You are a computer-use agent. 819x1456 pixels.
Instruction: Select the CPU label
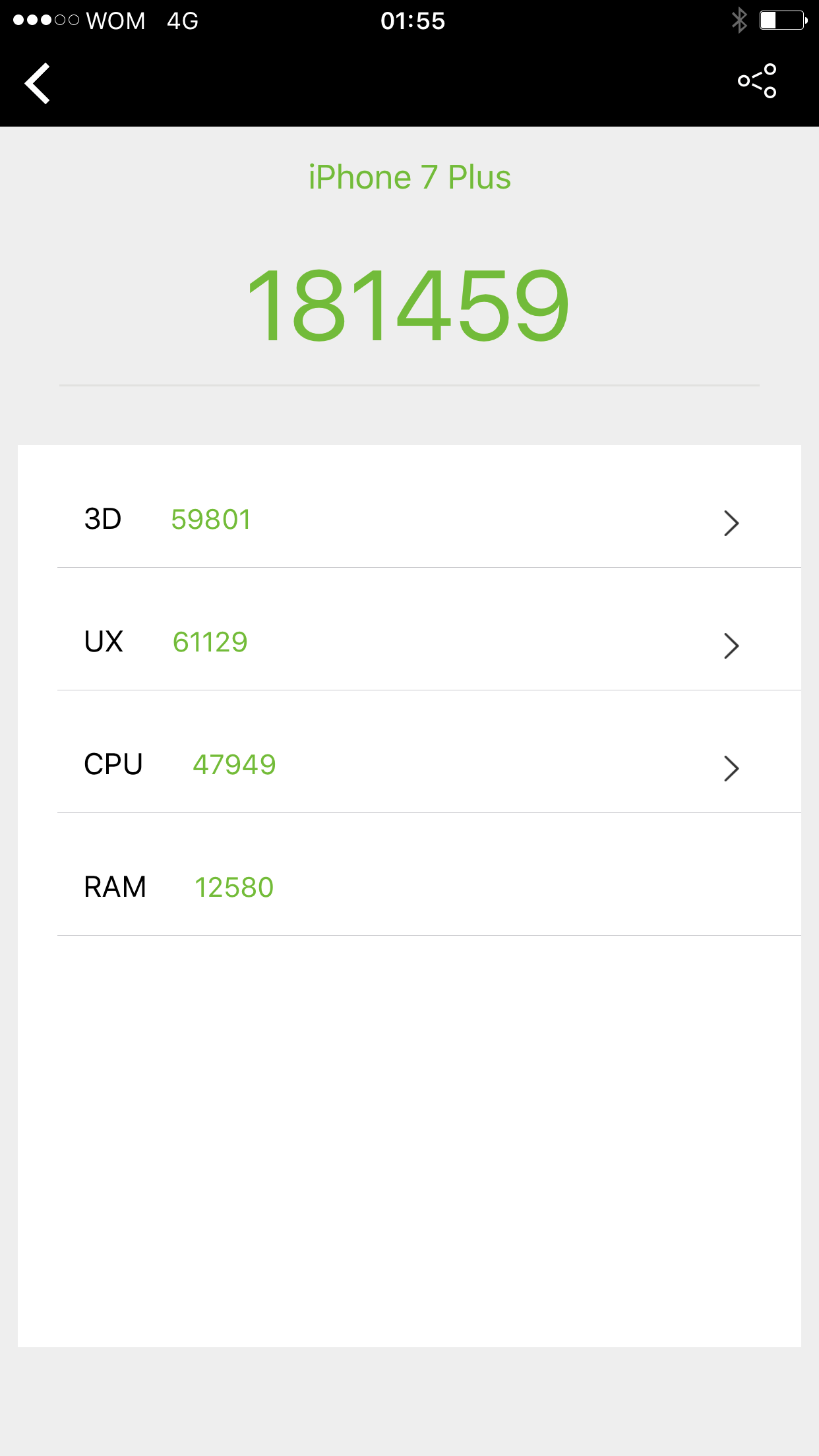click(x=113, y=765)
